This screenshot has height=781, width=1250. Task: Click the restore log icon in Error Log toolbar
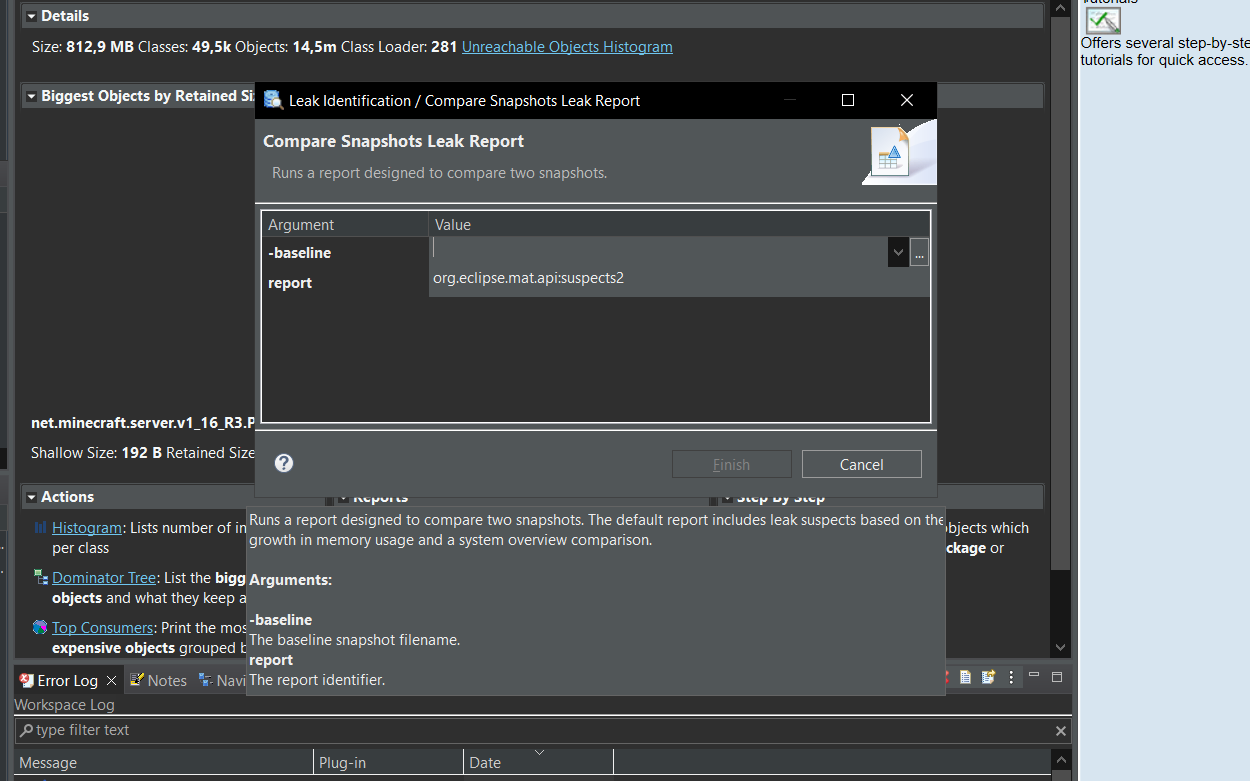[x=988, y=677]
